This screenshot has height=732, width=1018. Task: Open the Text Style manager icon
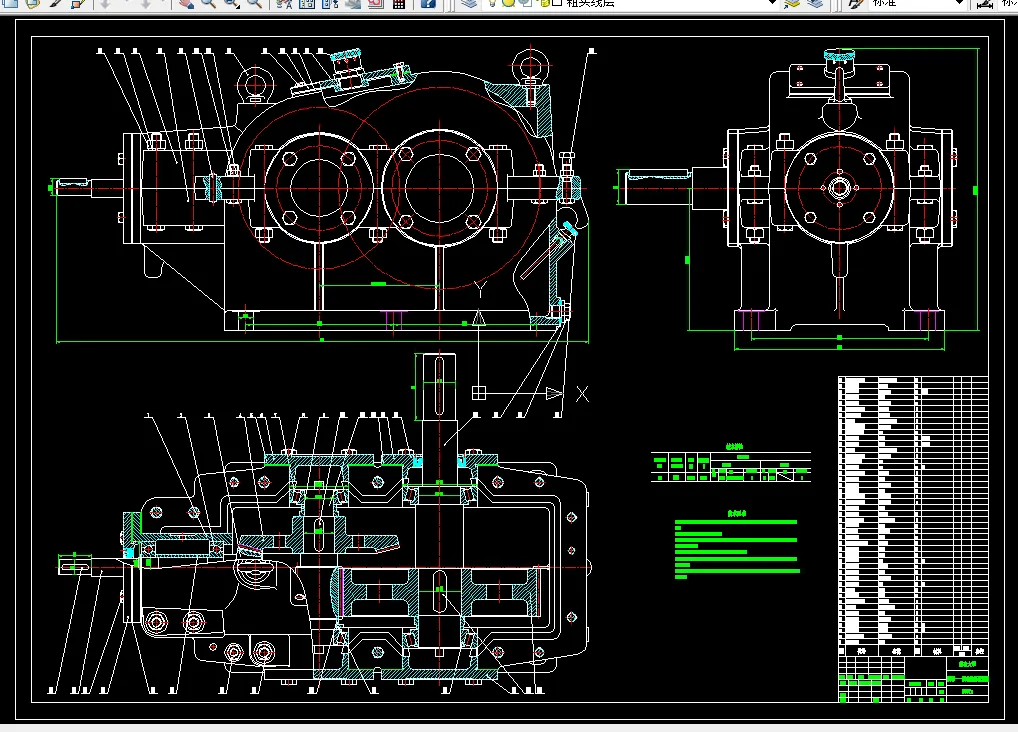point(856,3)
